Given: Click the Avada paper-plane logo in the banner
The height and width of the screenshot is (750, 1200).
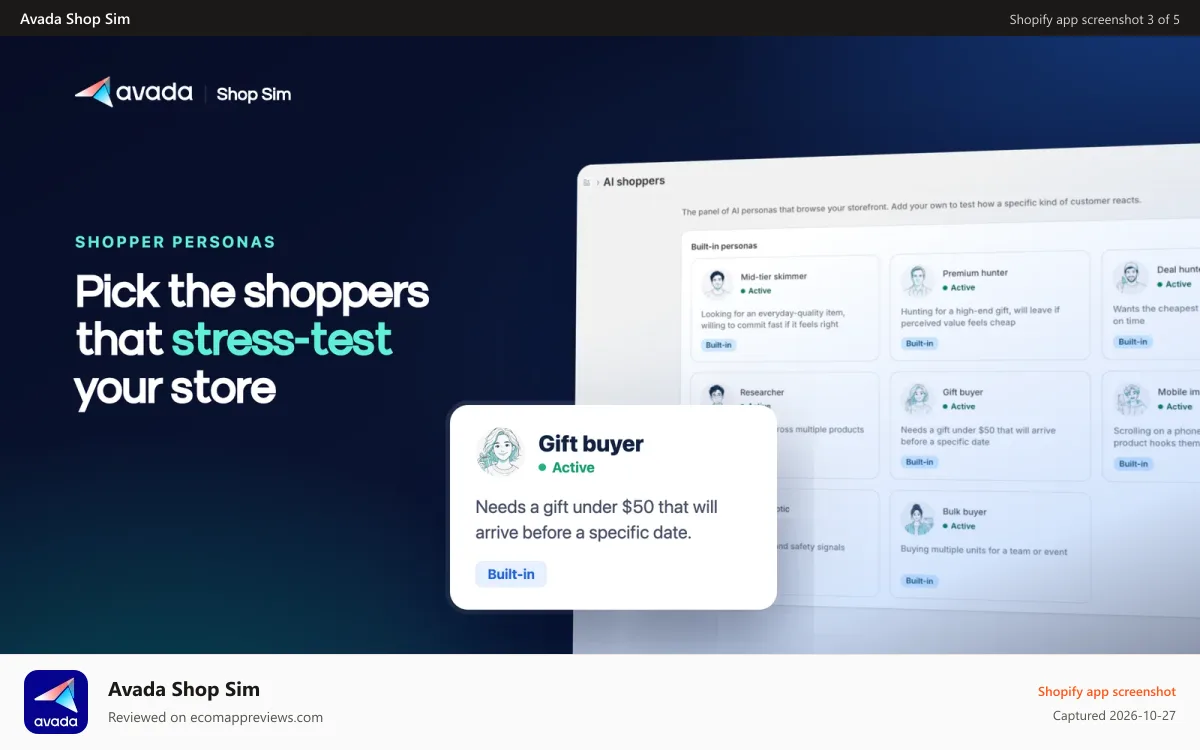Looking at the screenshot, I should coord(94,92).
